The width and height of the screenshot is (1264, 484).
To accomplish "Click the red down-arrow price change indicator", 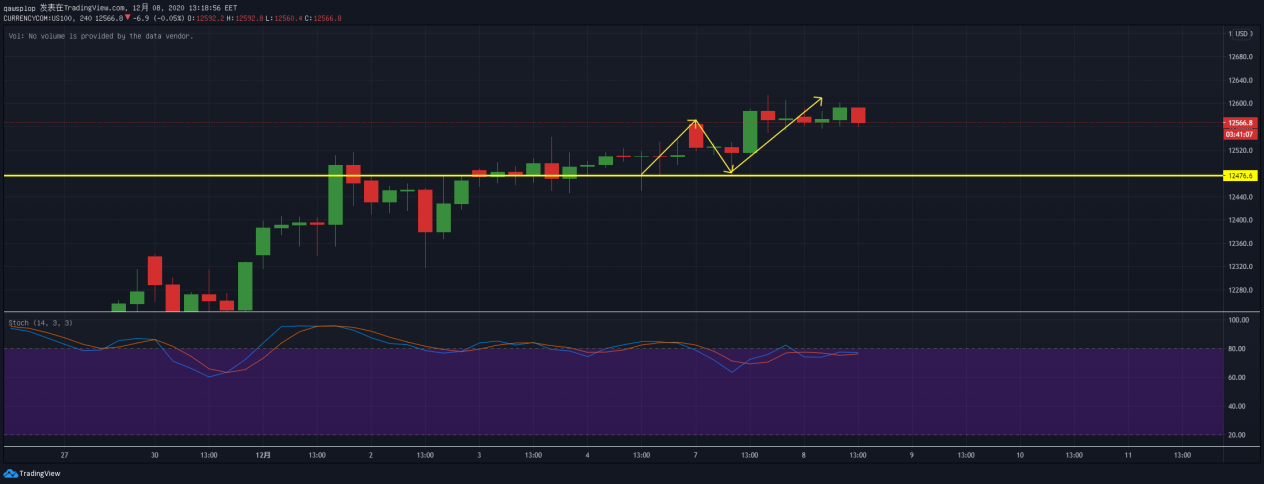I will (127, 18).
